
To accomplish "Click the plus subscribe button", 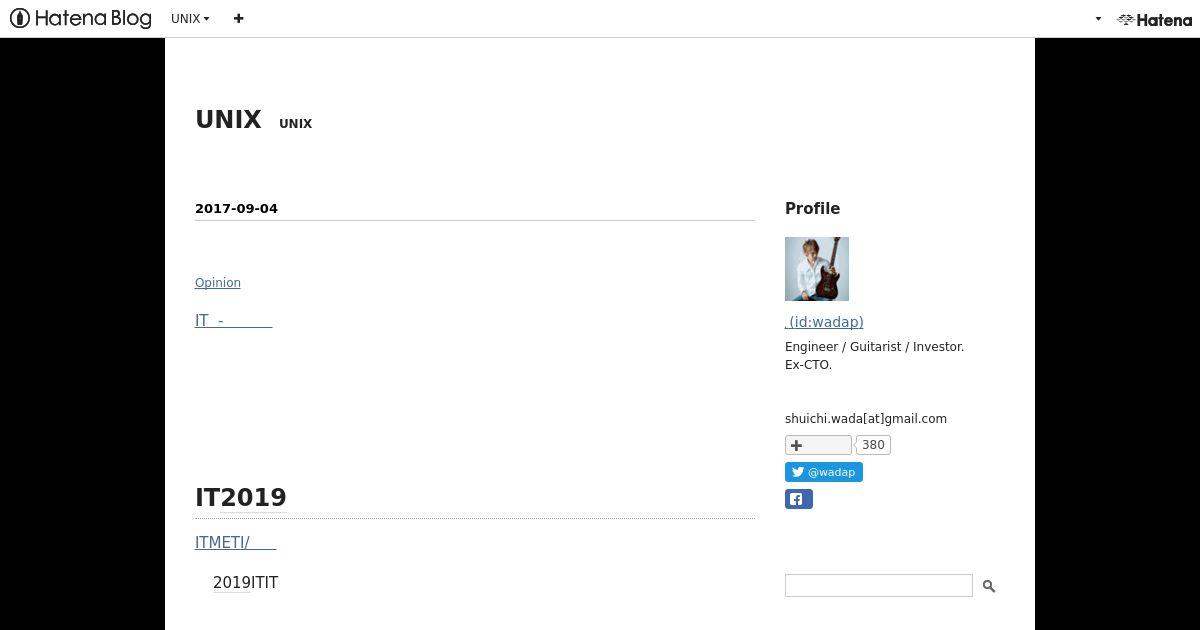I will 818,445.
